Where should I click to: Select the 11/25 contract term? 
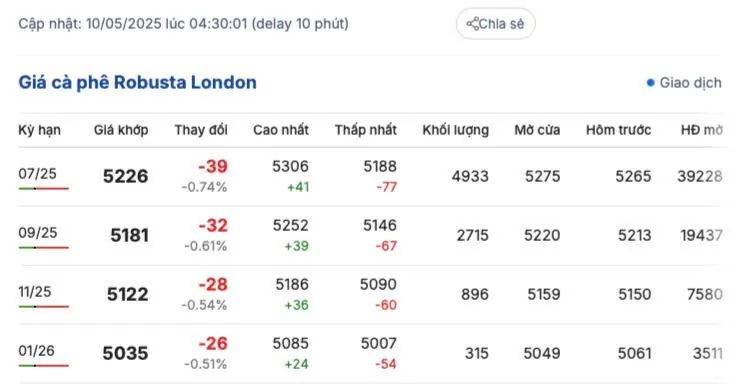(x=34, y=292)
